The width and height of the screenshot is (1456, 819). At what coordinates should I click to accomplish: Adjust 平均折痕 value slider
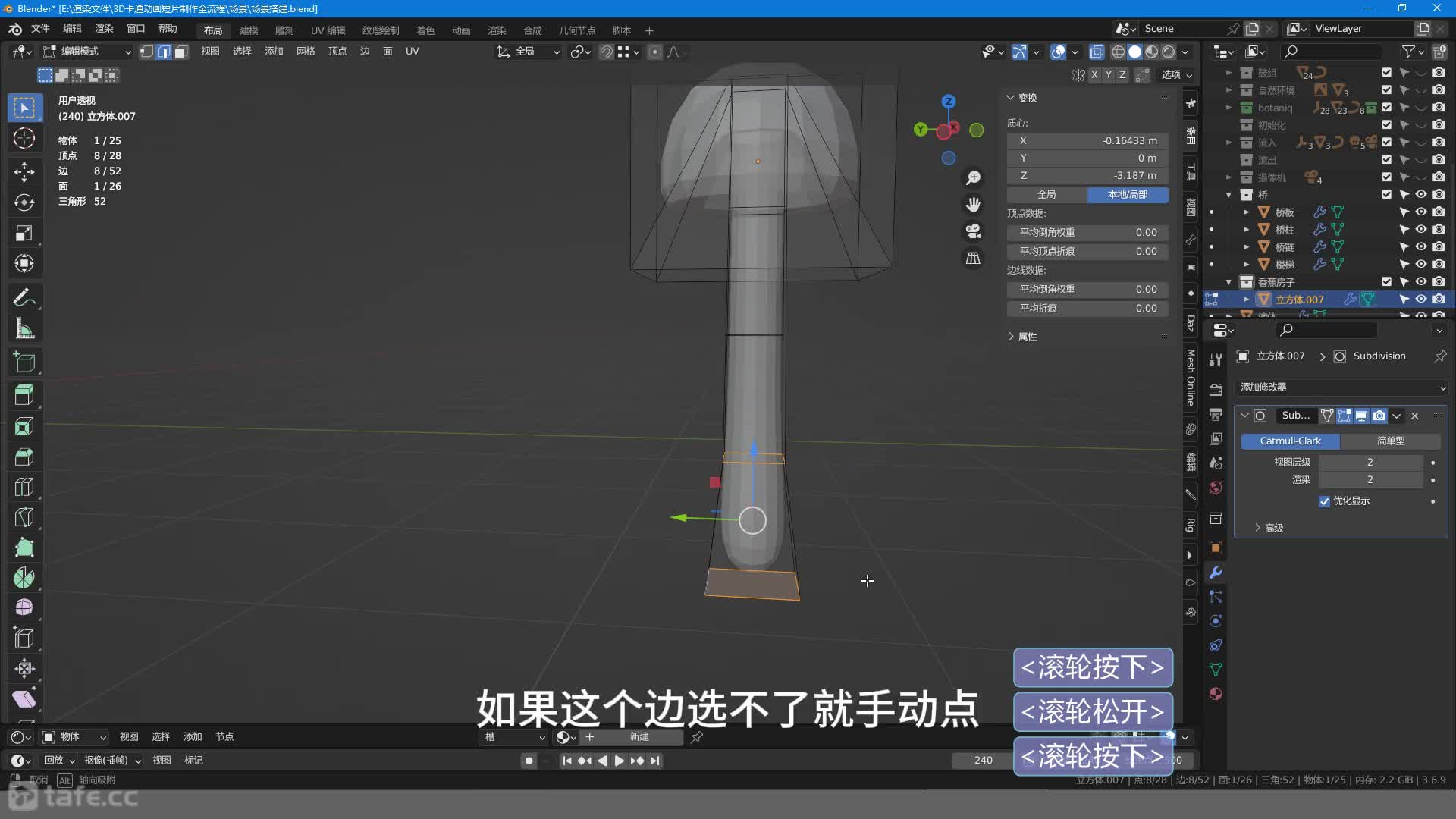click(1087, 309)
